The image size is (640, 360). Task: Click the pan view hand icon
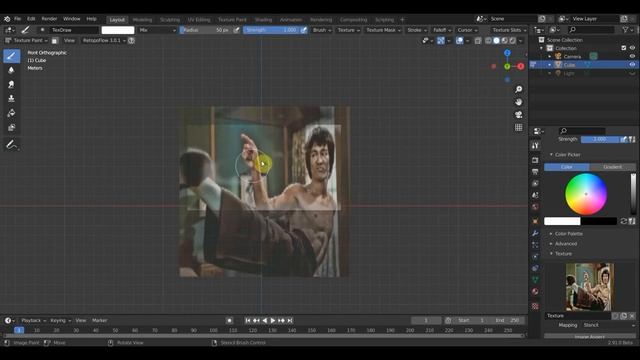518,102
